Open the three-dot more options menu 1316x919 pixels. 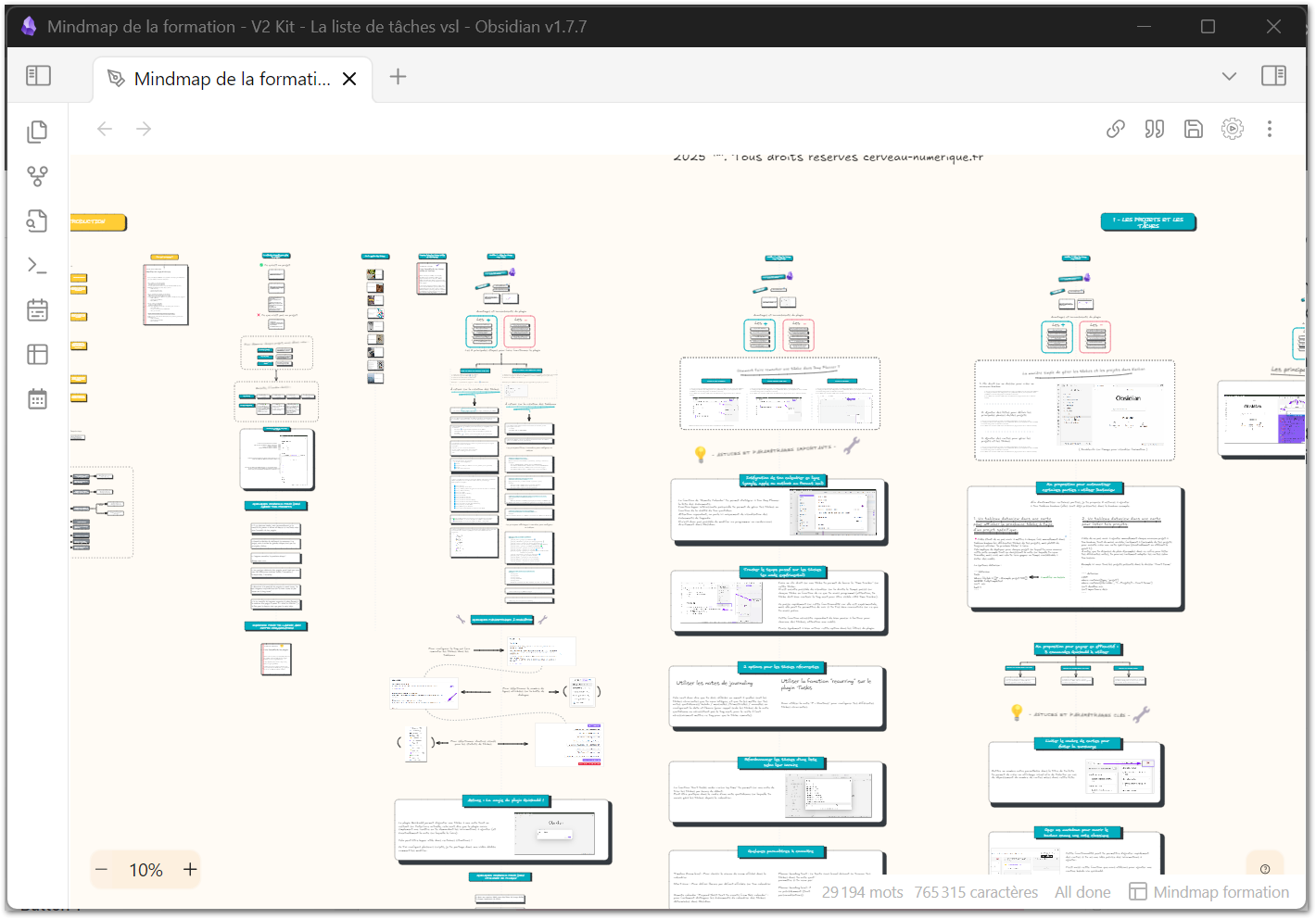1270,129
